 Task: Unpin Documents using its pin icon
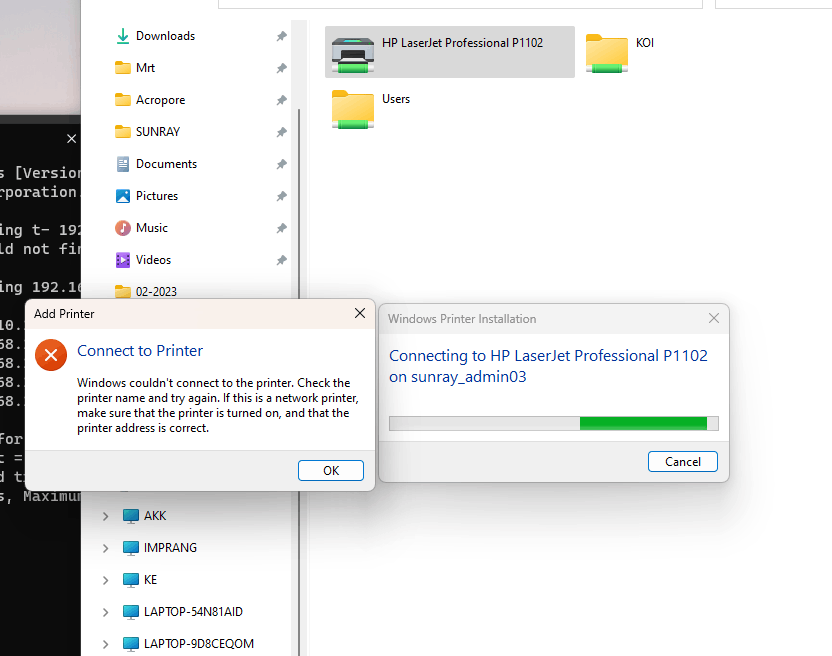pyautogui.click(x=281, y=164)
